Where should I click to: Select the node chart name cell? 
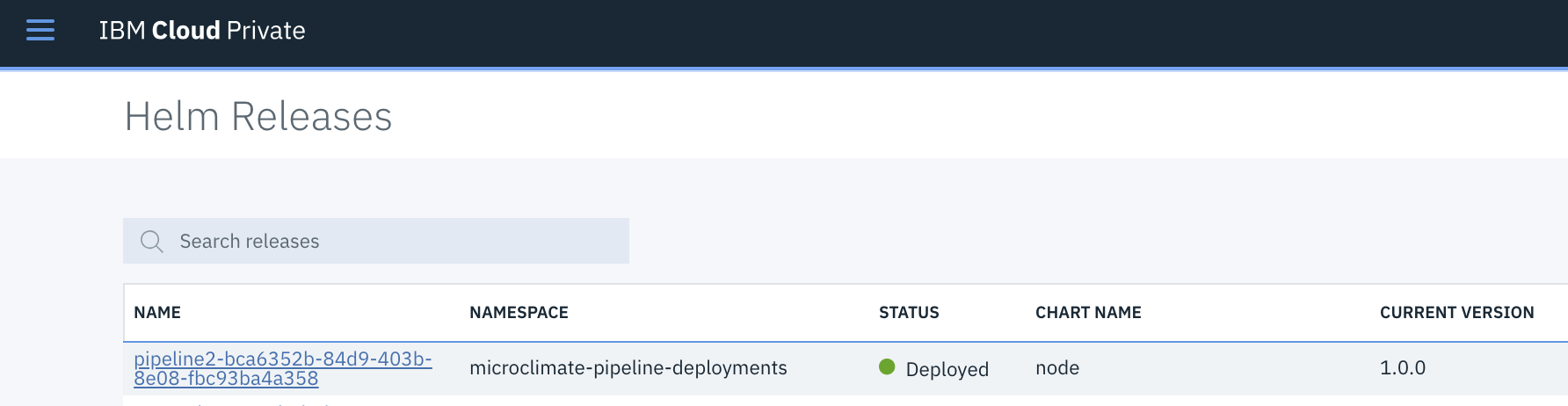tap(1057, 368)
